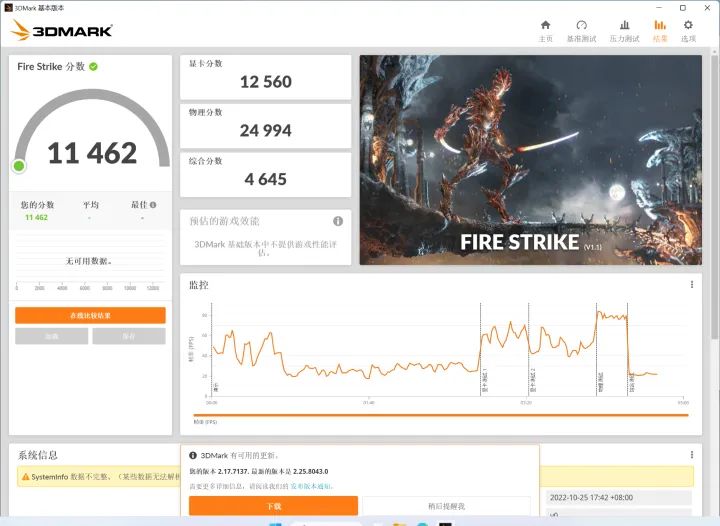The width and height of the screenshot is (720, 526).
Task: Click the greyed 加载 button
Action: point(51,336)
